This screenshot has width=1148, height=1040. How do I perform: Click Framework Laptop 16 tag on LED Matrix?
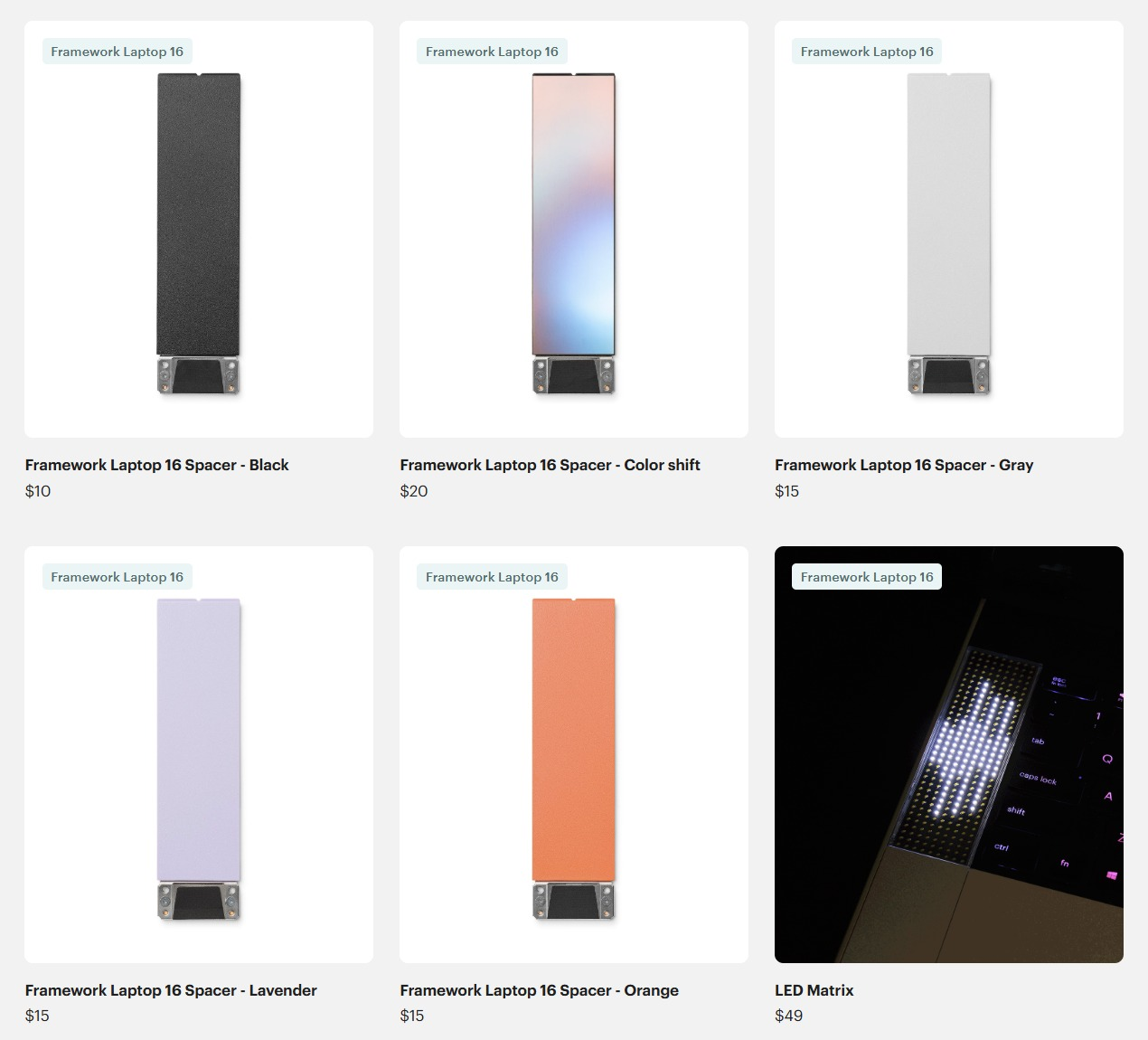[867, 577]
